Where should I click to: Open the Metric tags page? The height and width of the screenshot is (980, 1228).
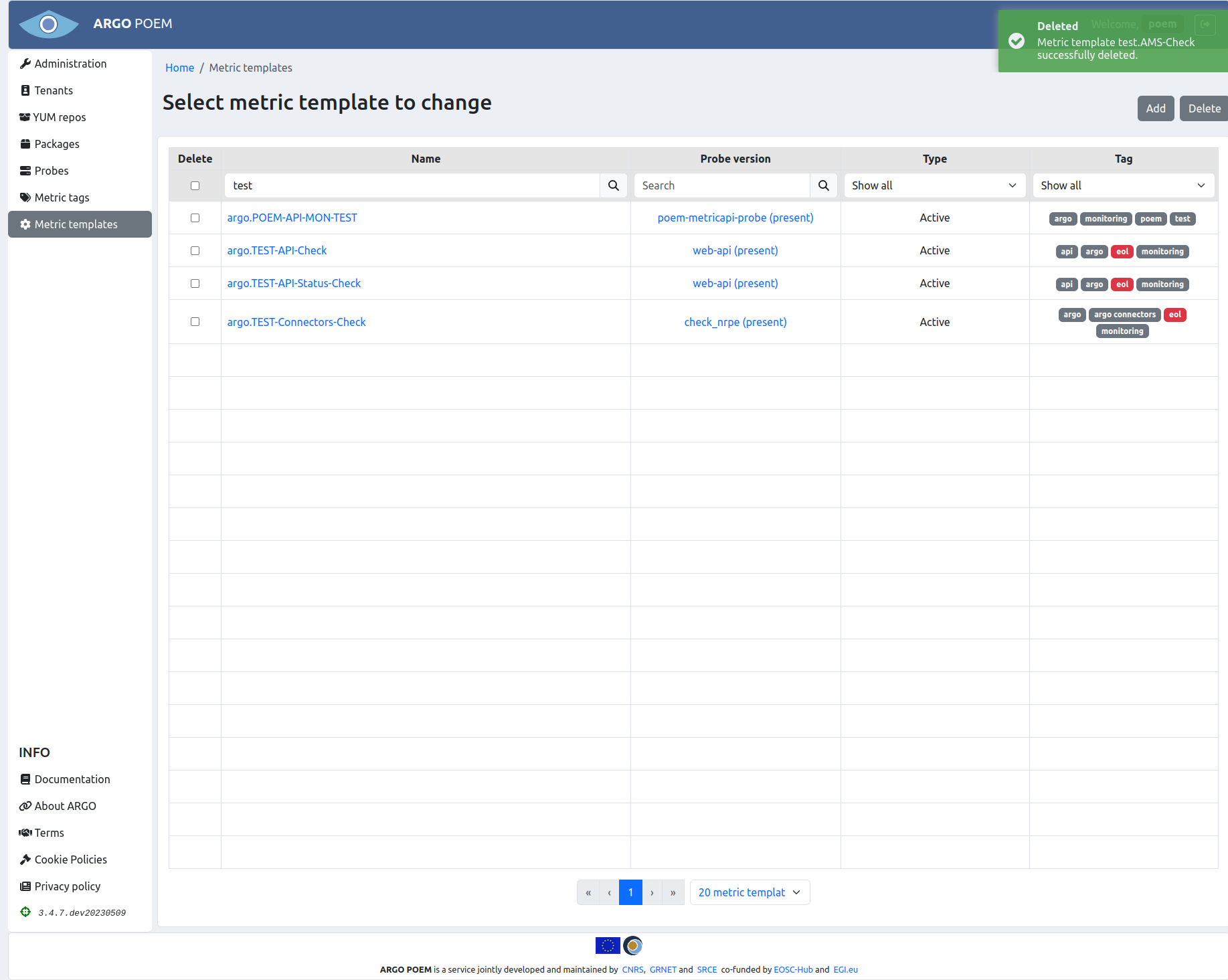pos(62,197)
